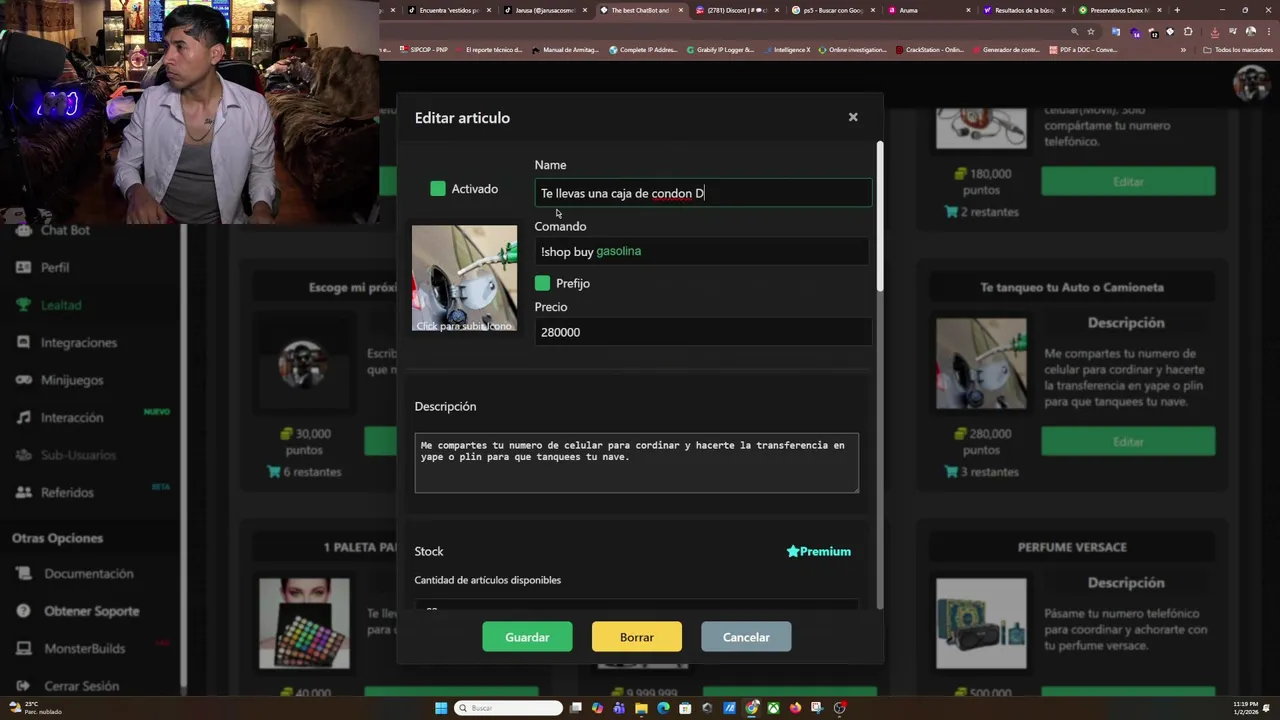Open Interacción in the sidebar
Screen dimensions: 1280x720
coord(72,417)
